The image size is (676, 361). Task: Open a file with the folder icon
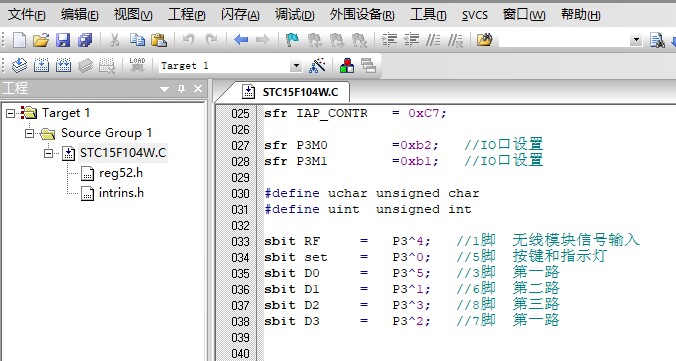[x=41, y=40]
